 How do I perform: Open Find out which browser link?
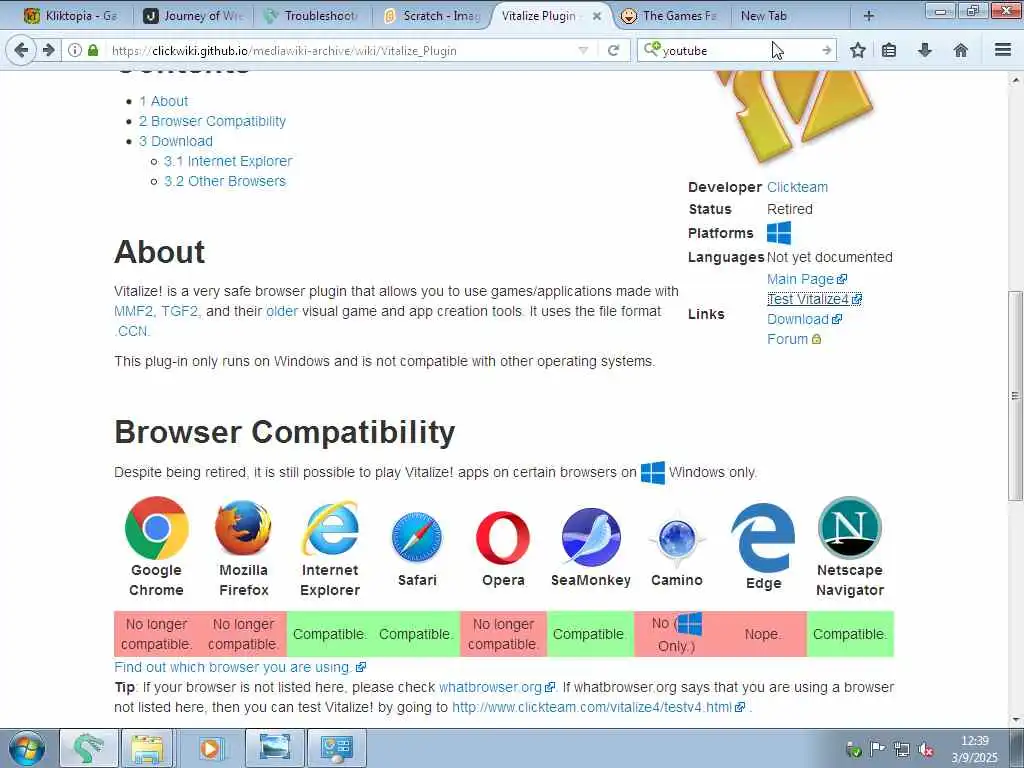point(240,667)
